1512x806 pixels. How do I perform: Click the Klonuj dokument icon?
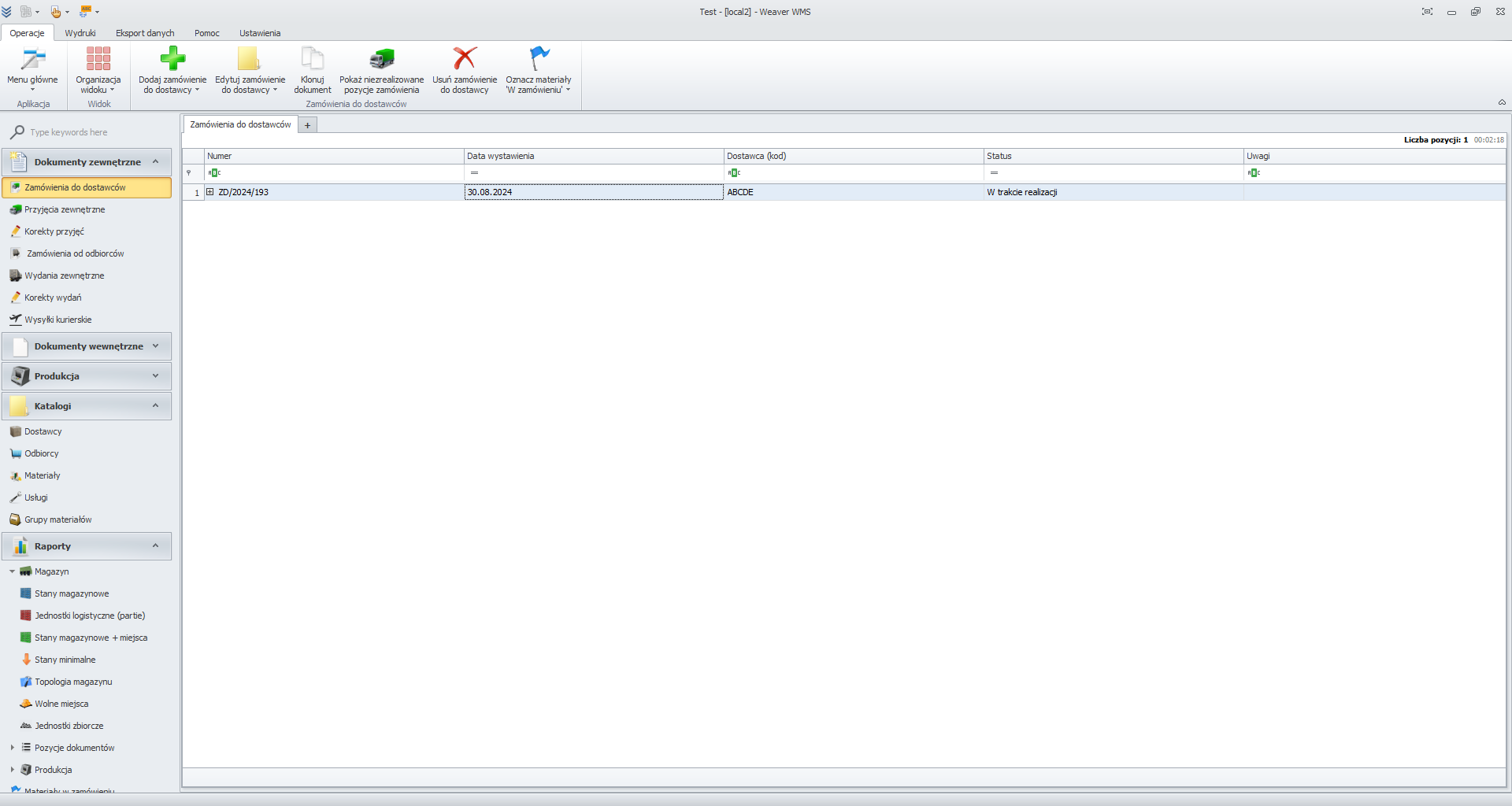(312, 59)
